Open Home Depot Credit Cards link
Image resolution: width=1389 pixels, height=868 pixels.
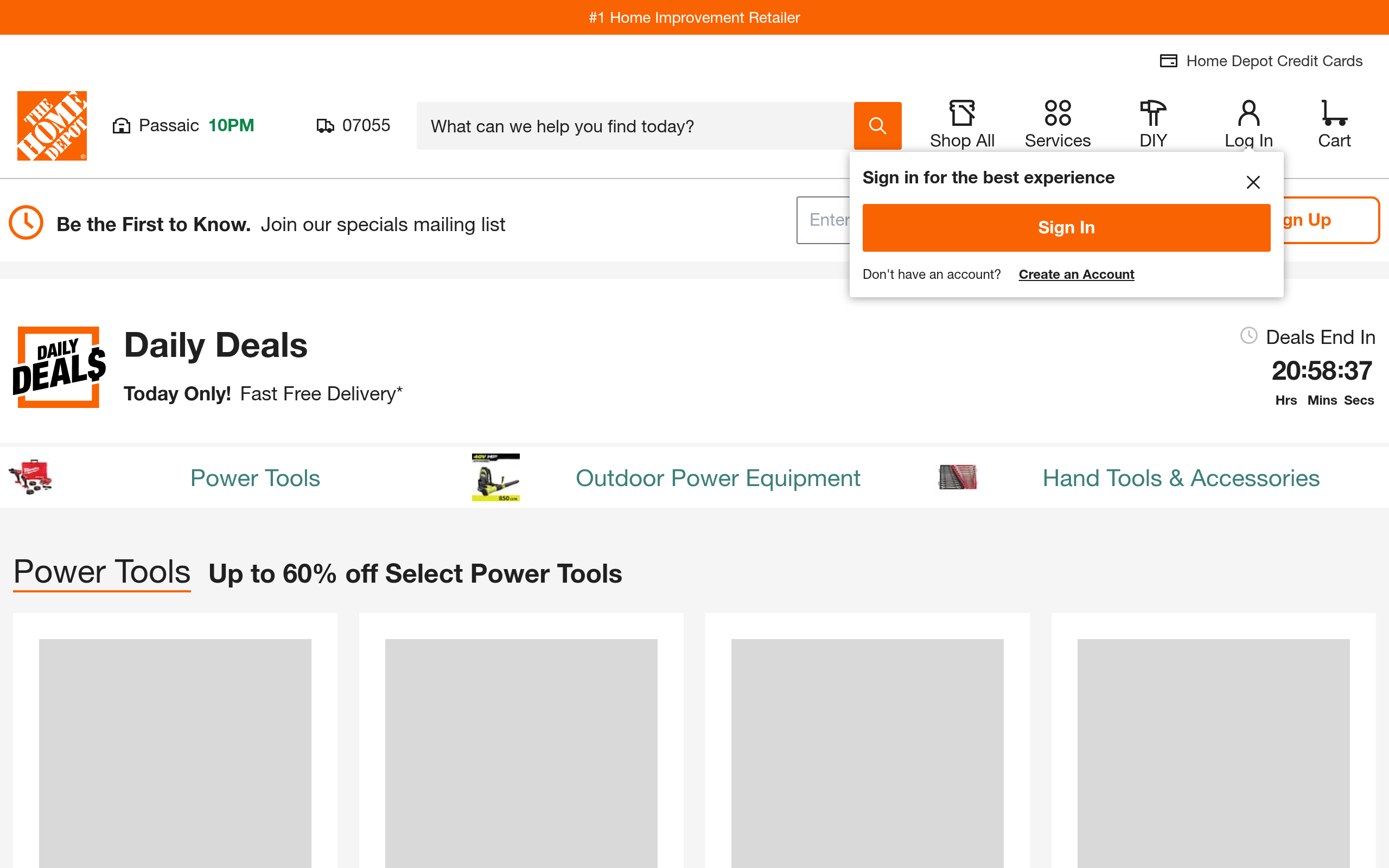point(1274,61)
